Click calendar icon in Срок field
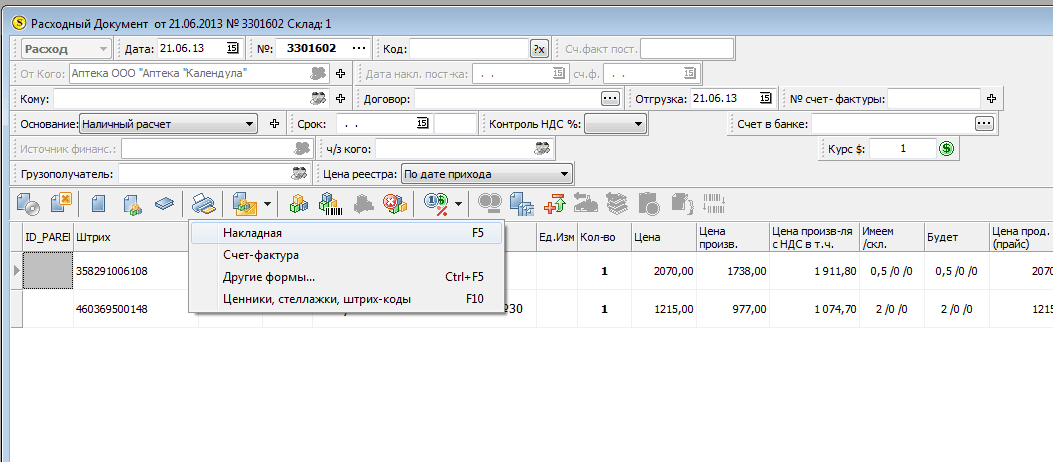This screenshot has height=462, width=1053. pyautogui.click(x=422, y=124)
